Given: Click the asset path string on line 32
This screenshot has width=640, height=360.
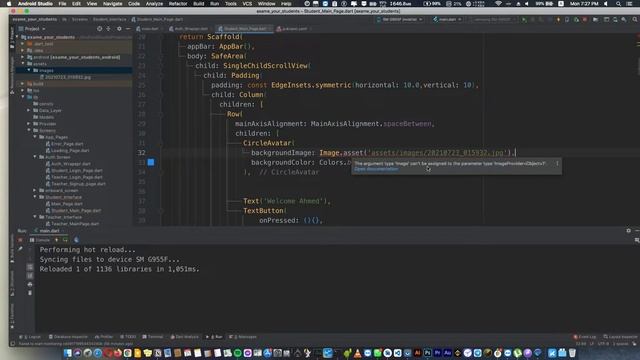Looking at the screenshot, I should pos(438,153).
